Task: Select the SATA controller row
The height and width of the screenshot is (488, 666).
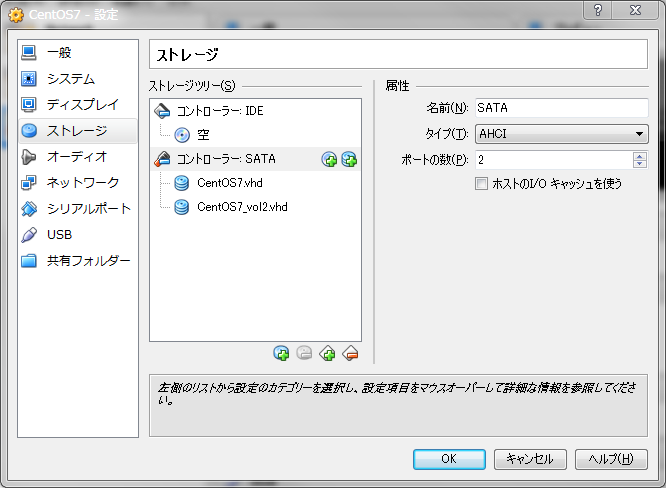Action: [x=255, y=159]
